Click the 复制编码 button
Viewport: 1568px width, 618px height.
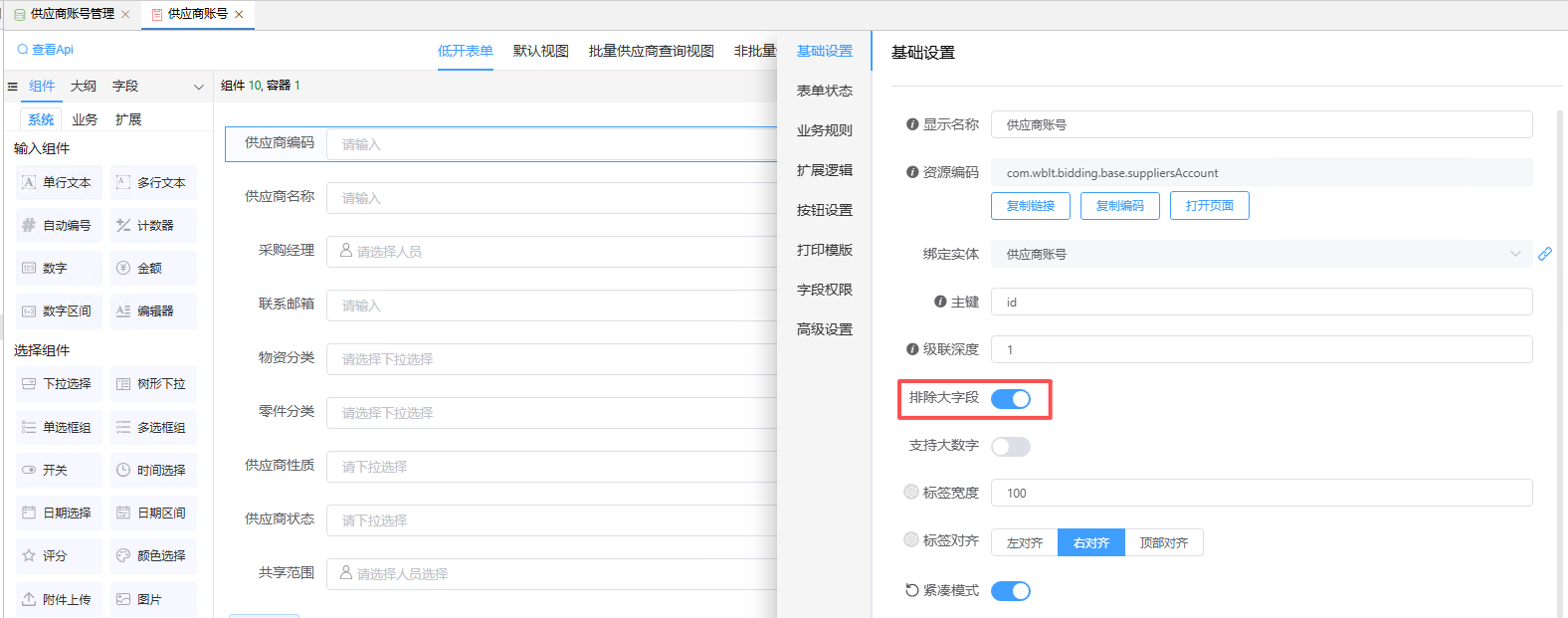point(1120,206)
